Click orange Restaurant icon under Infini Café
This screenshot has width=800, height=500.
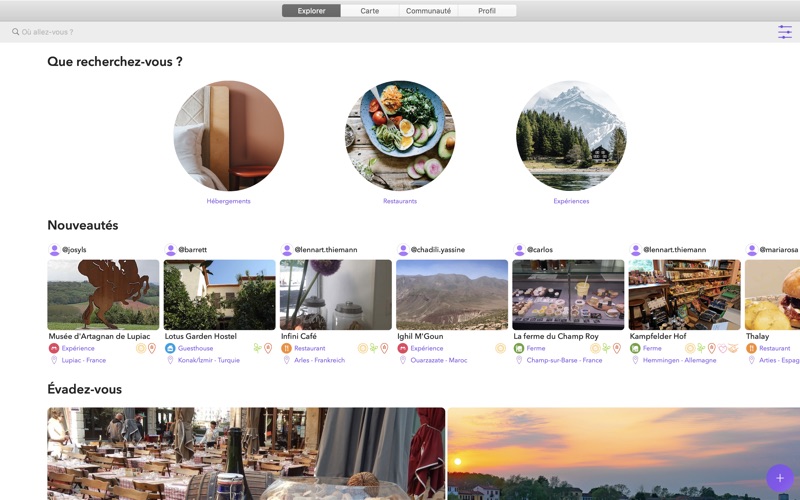(286, 348)
